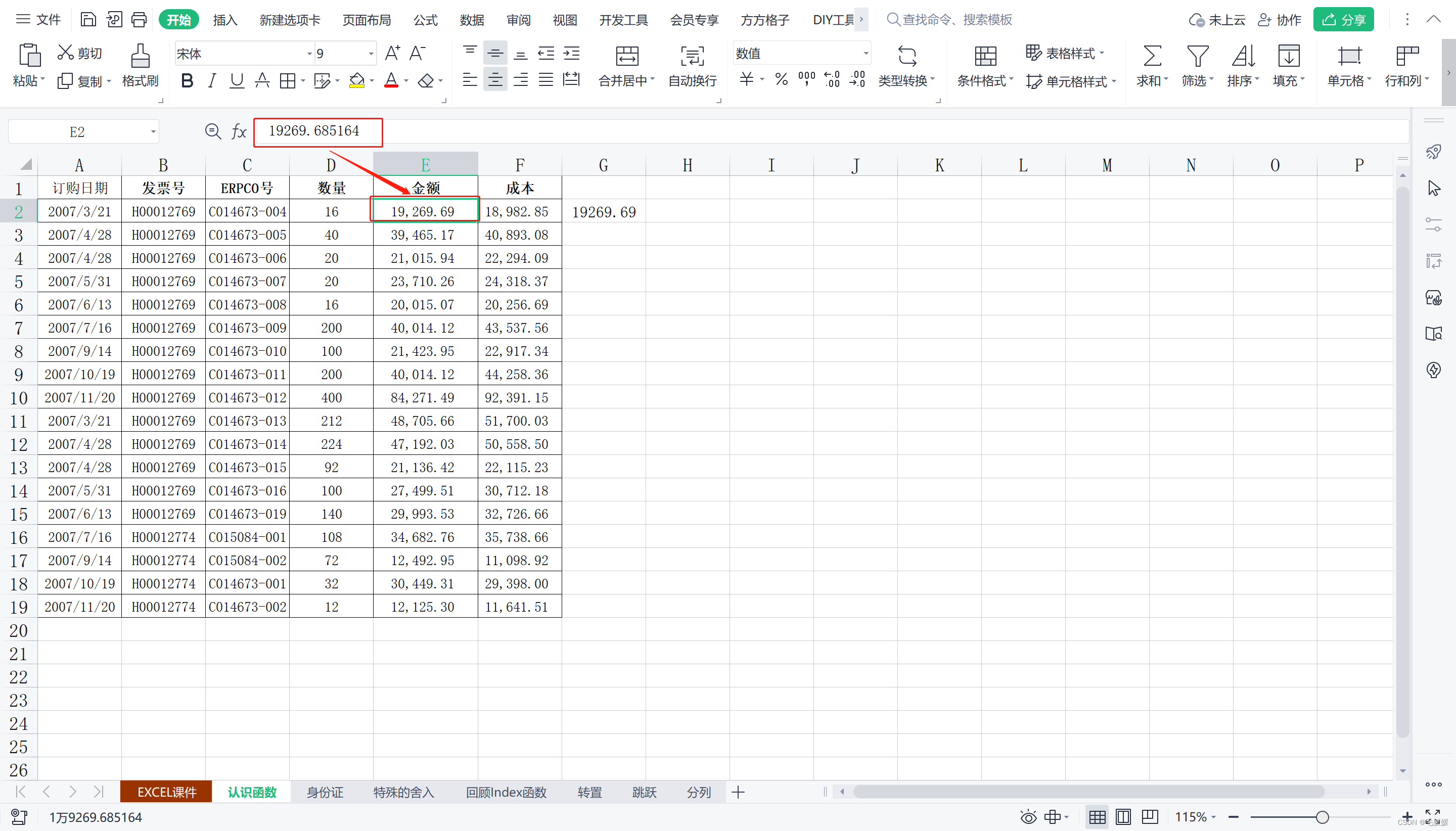Click the zoom slider handle

pyautogui.click(x=1322, y=817)
